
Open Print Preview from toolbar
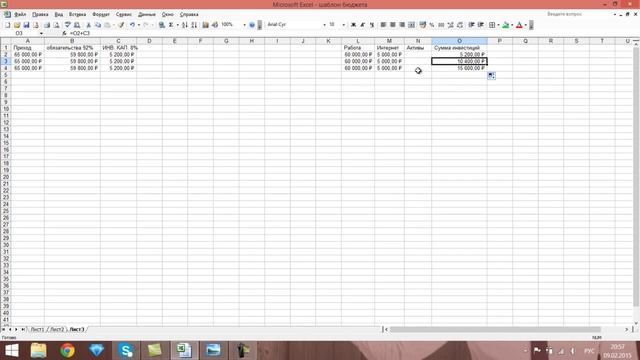pos(56,25)
